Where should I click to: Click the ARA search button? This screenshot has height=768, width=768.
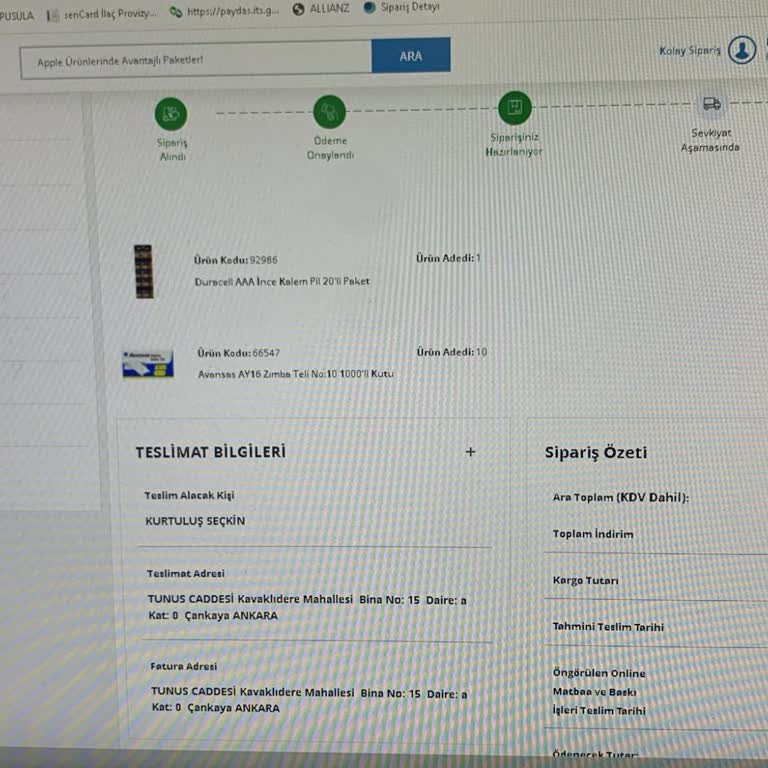click(x=411, y=55)
